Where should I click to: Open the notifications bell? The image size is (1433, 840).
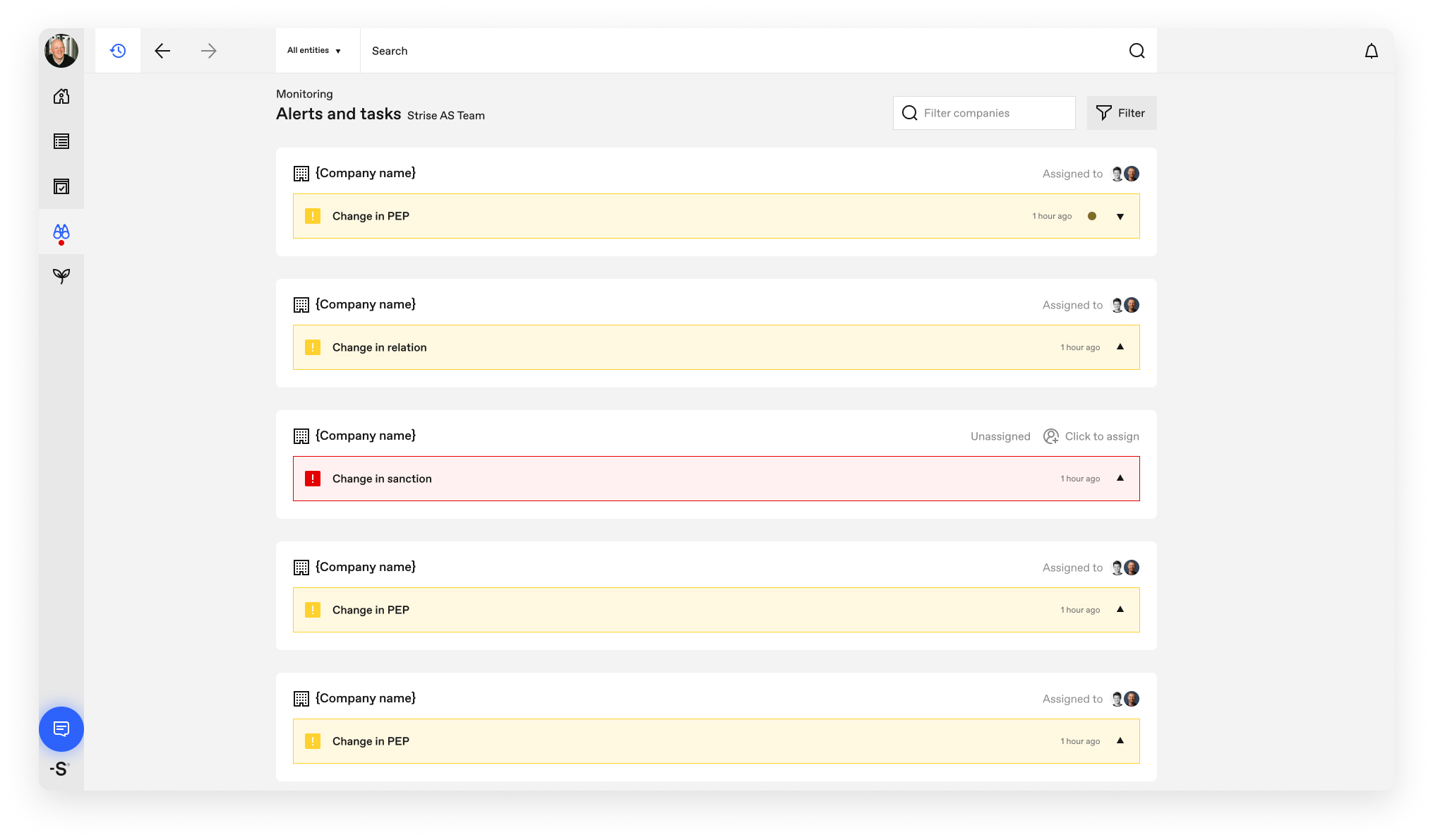pyautogui.click(x=1371, y=51)
